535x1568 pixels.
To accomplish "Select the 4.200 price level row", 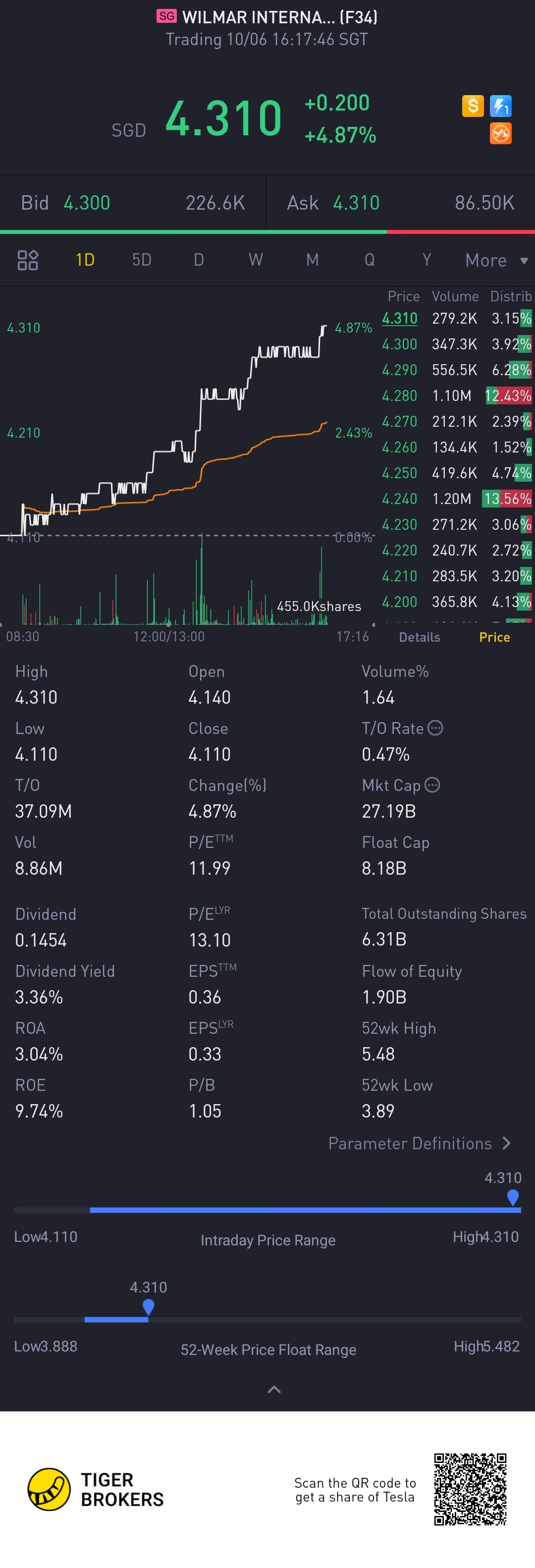I will click(457, 602).
